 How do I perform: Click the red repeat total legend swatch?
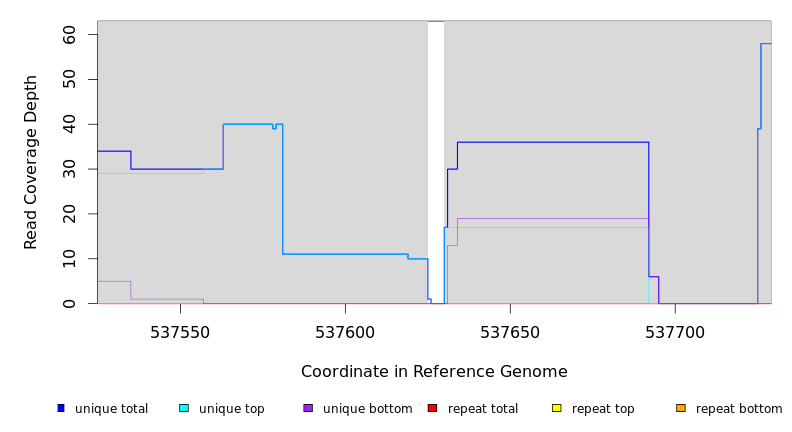click(432, 408)
